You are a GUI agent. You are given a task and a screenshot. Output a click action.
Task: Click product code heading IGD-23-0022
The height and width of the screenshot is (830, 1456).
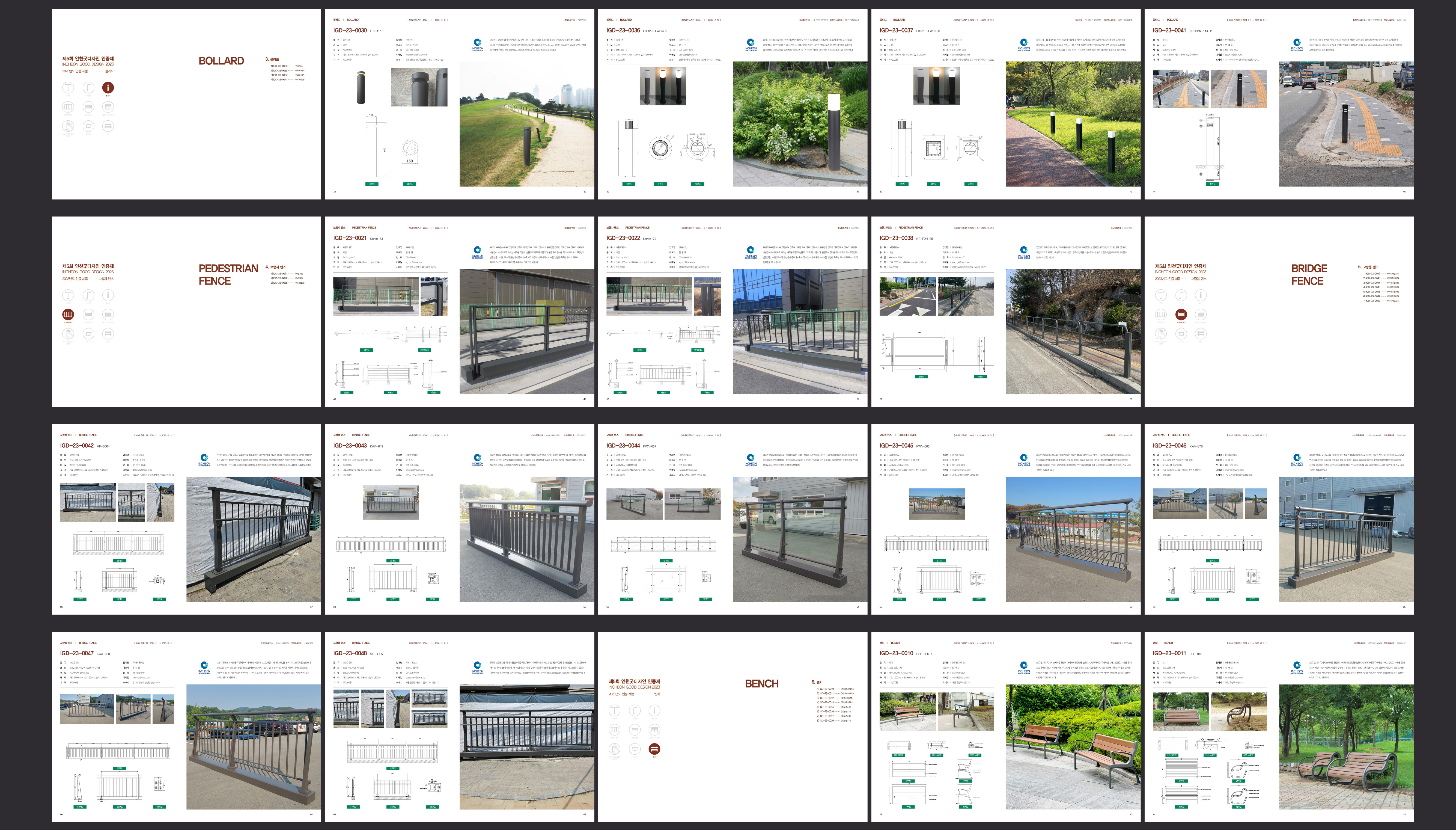click(x=623, y=238)
